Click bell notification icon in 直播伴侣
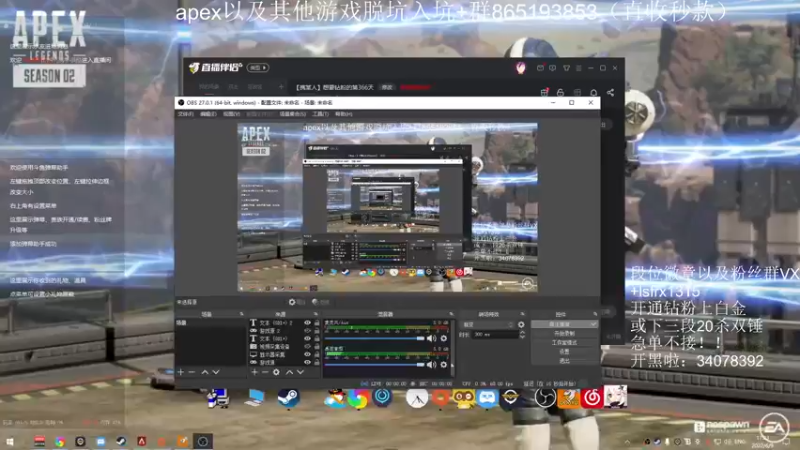800x450 pixels. [x=593, y=92]
